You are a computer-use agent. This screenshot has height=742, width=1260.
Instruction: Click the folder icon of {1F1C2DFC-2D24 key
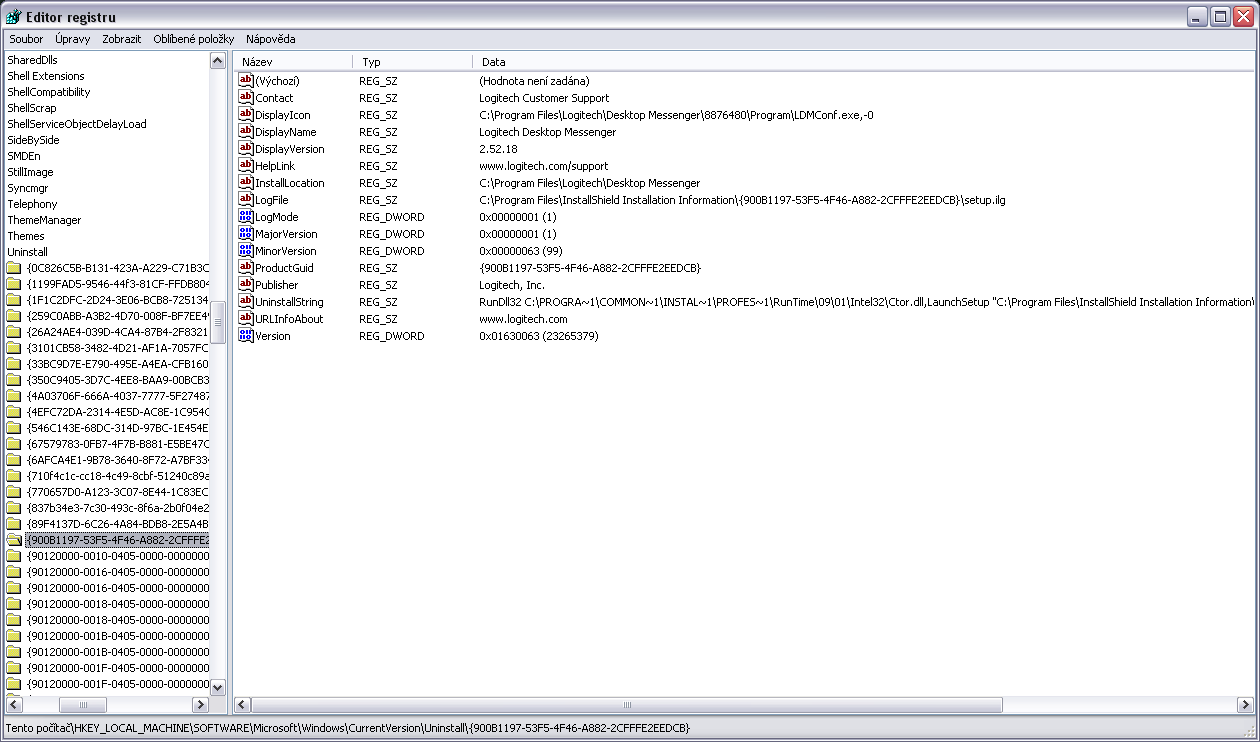click(x=14, y=300)
